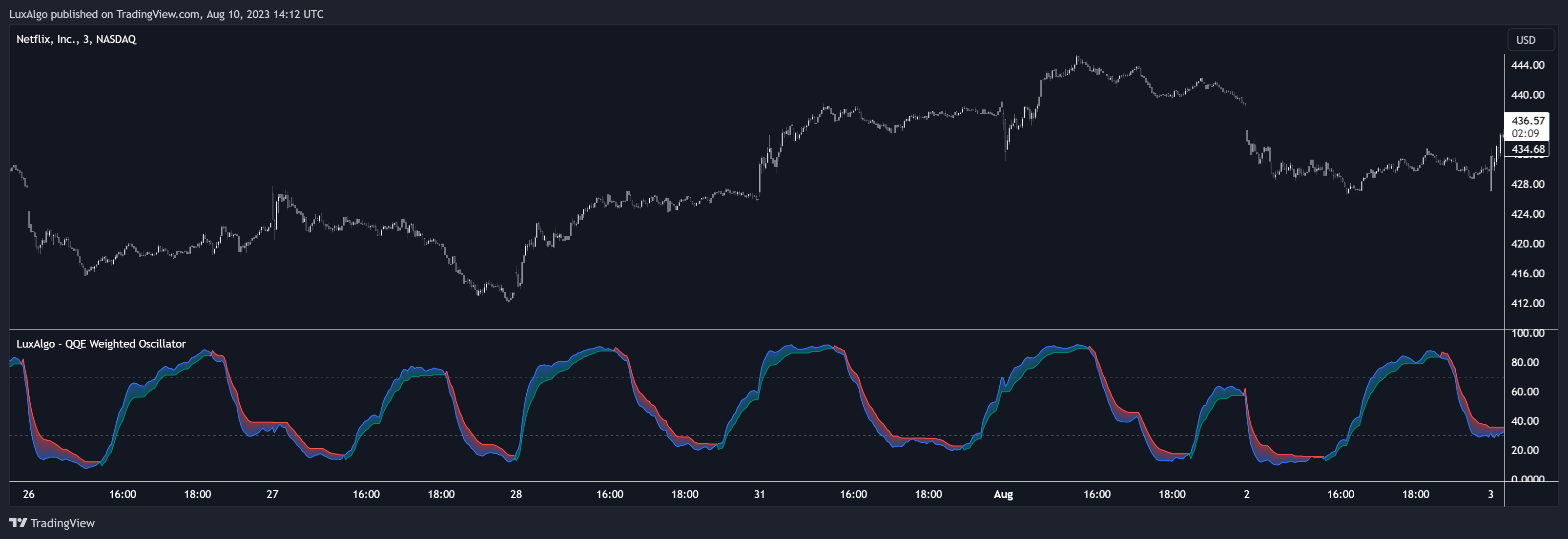Screen dimensions: 1568x539
Task: Click the 31 date marker on time axis
Action: pos(759,494)
